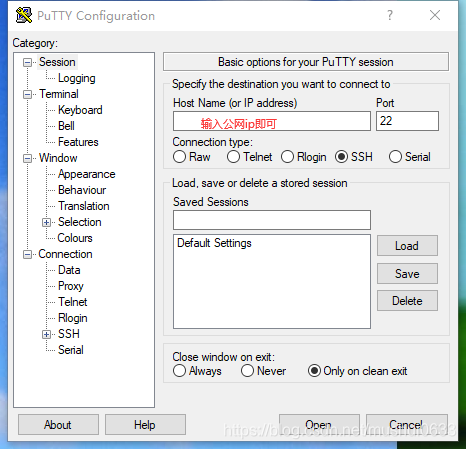Click the About button
This screenshot has width=466, height=449.
click(x=58, y=425)
